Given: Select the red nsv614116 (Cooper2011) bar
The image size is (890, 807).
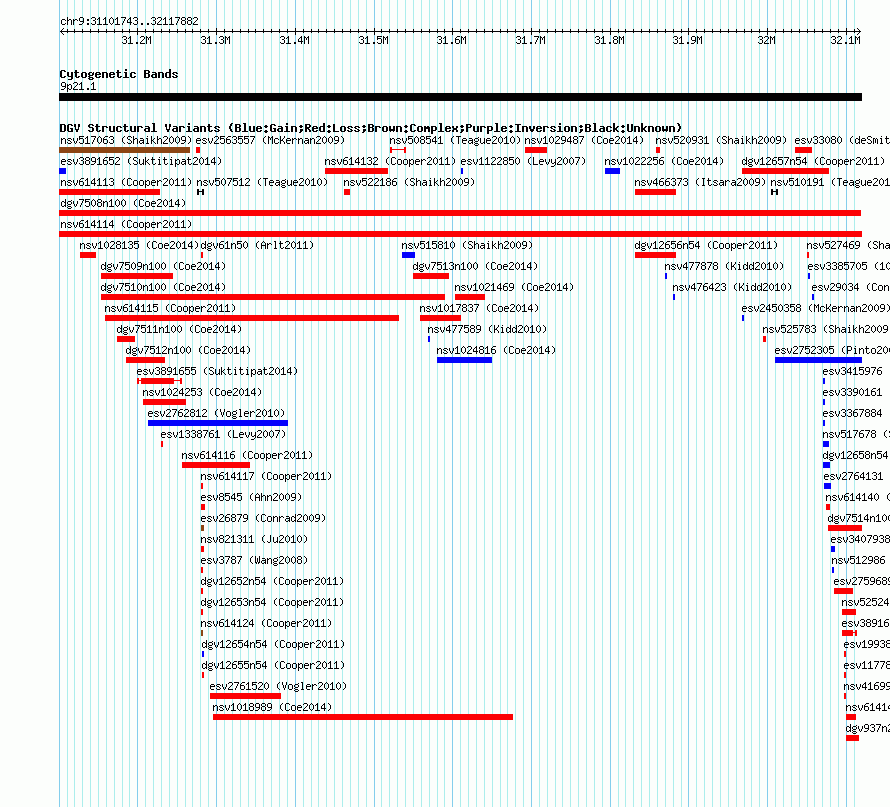Looking at the screenshot, I should click(216, 465).
